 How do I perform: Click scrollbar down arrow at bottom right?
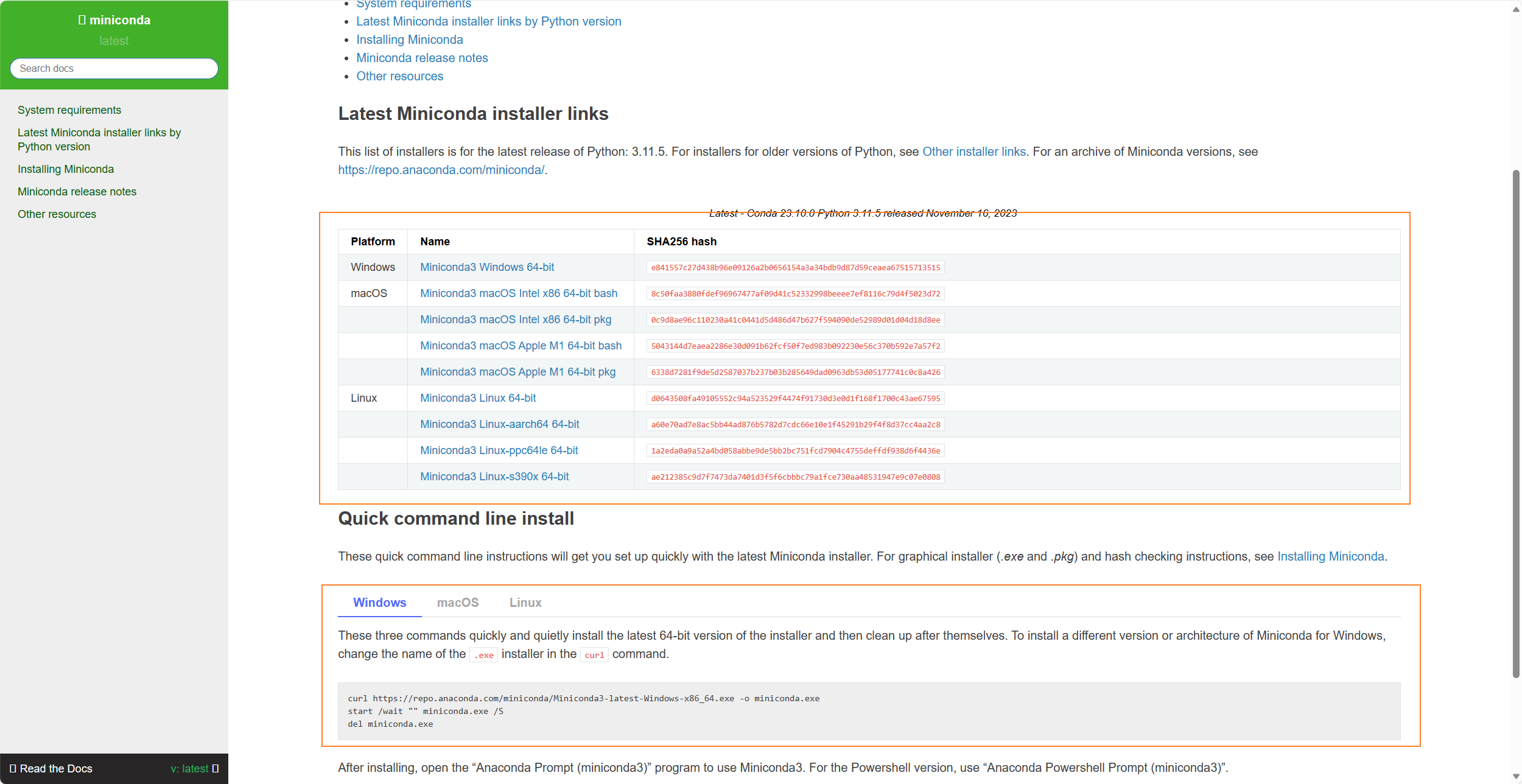coord(1515,777)
